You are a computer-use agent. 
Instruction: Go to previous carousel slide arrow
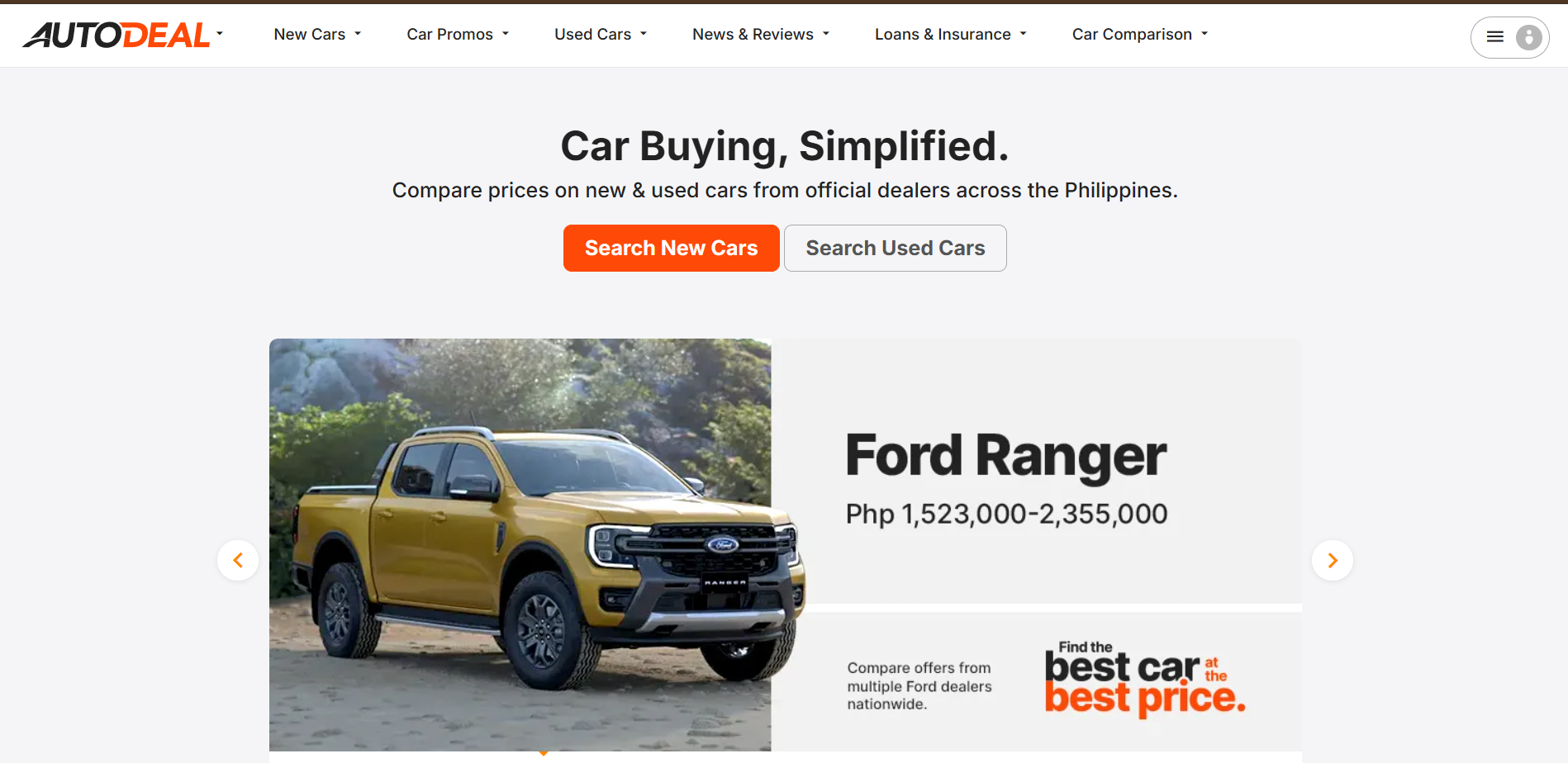click(238, 561)
